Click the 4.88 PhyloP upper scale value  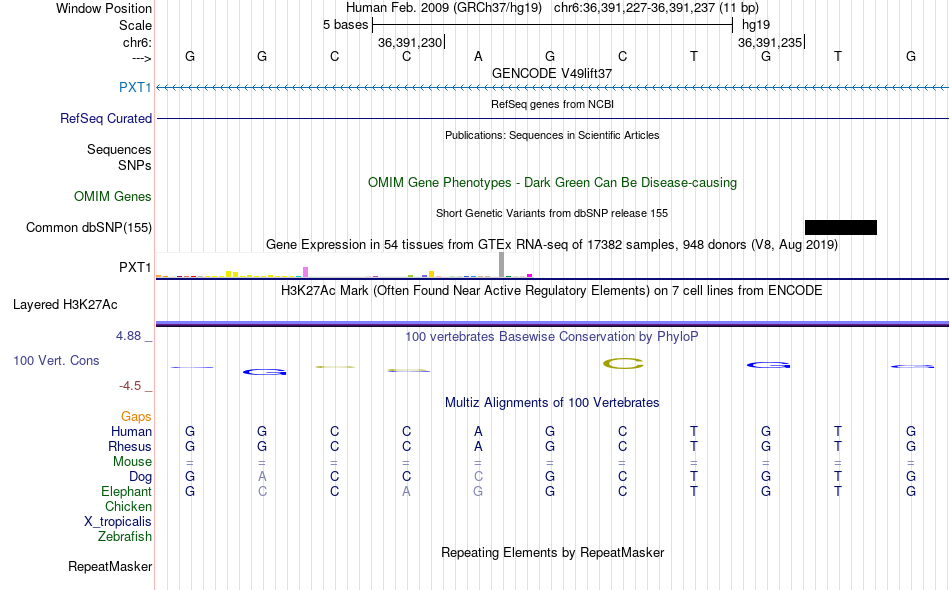click(x=128, y=336)
